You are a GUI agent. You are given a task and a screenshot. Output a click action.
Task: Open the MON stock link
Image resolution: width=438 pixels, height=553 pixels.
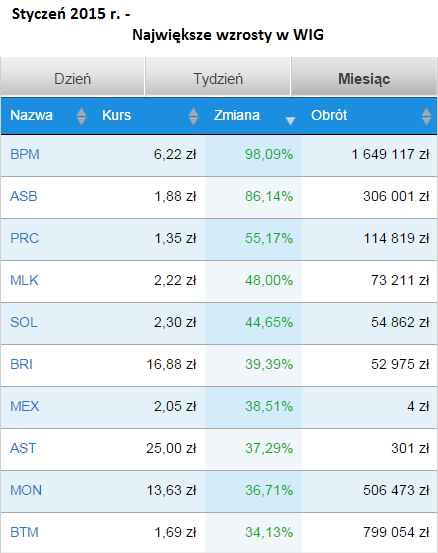pos(26,490)
